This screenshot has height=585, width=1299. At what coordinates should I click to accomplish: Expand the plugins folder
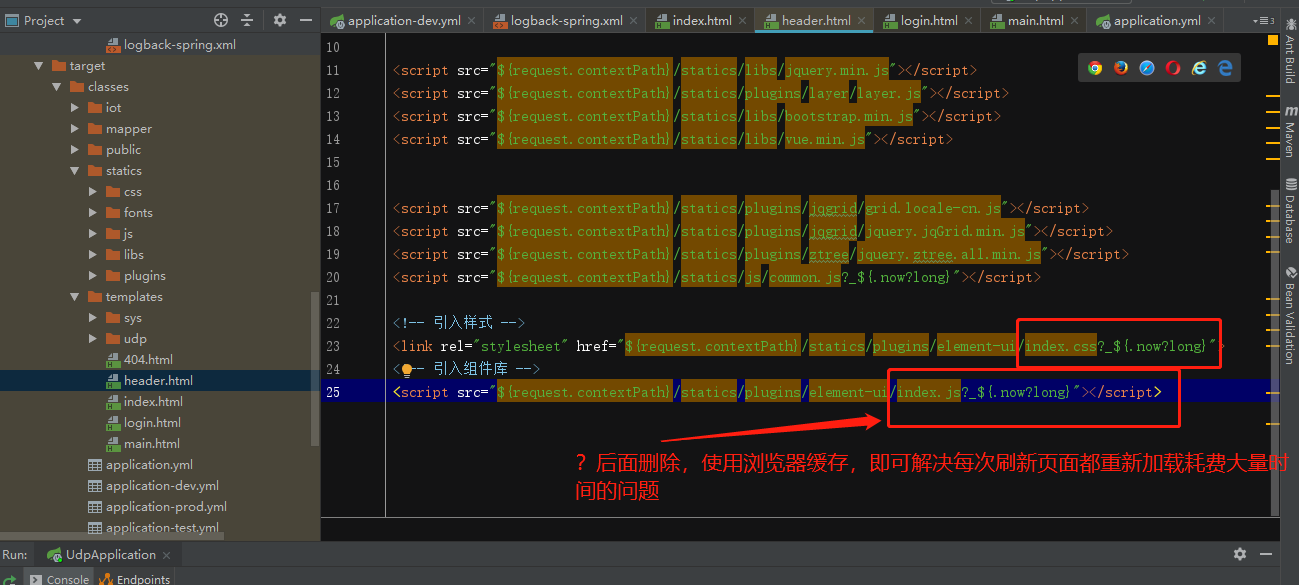click(93, 276)
